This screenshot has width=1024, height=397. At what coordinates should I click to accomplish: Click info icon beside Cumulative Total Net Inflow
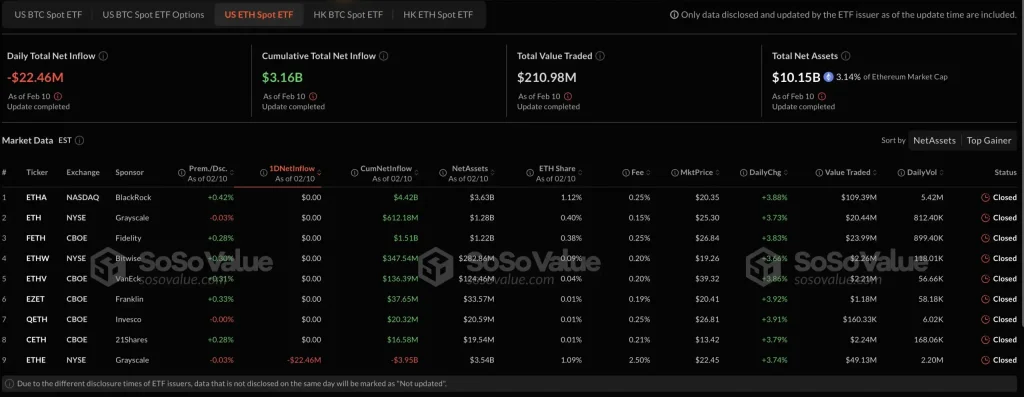[x=384, y=56]
